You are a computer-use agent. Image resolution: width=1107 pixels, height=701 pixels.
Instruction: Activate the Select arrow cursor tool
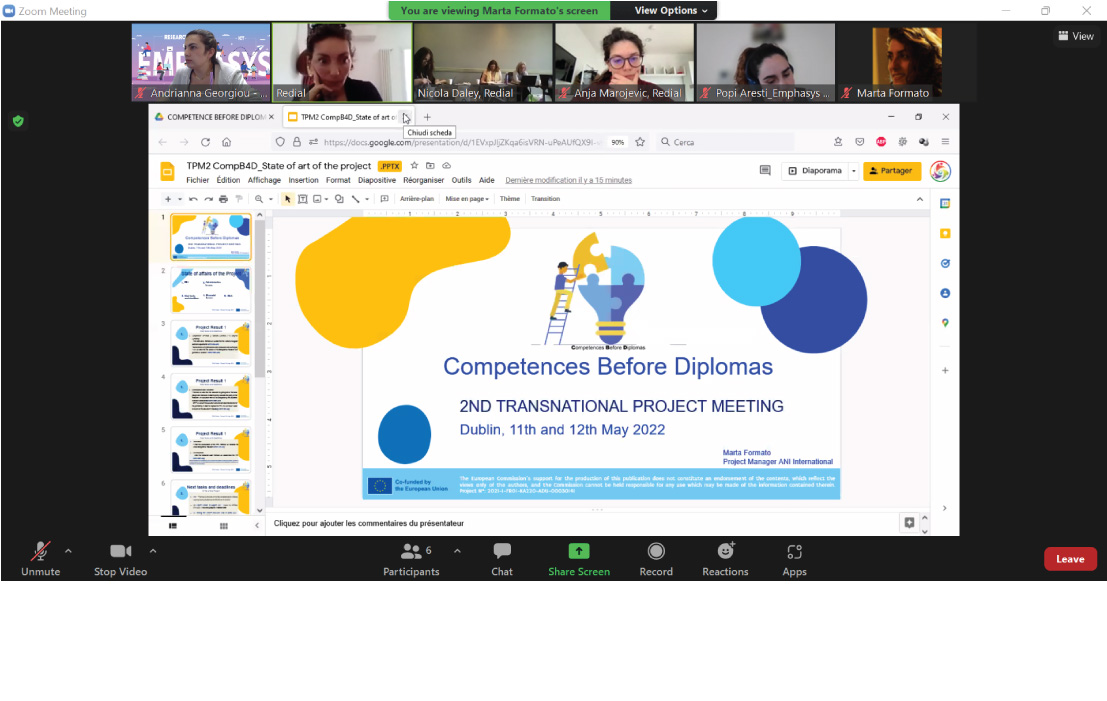pyautogui.click(x=287, y=199)
